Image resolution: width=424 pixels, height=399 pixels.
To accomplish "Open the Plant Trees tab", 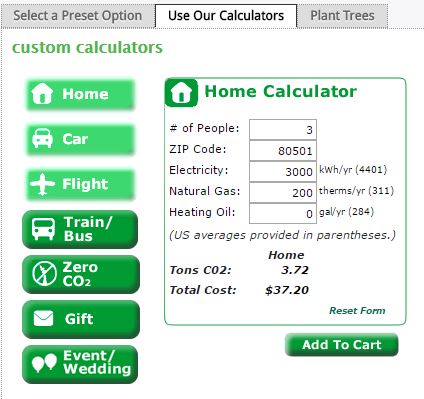I will pos(342,16).
